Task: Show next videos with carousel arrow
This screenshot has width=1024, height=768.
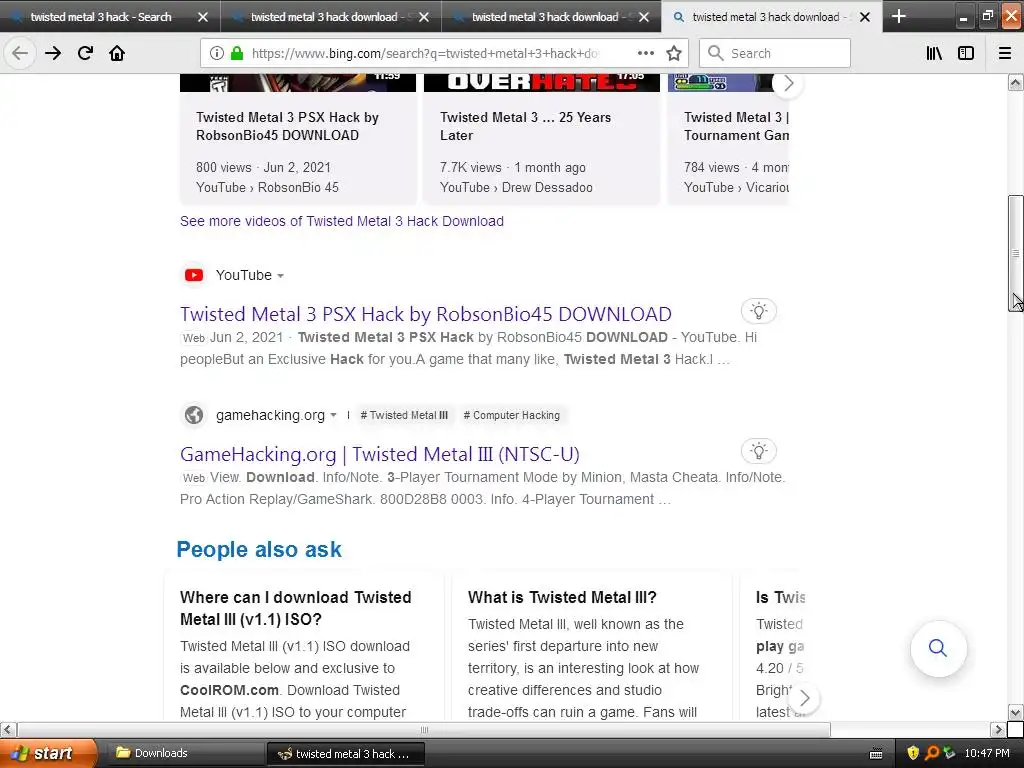Action: point(788,84)
